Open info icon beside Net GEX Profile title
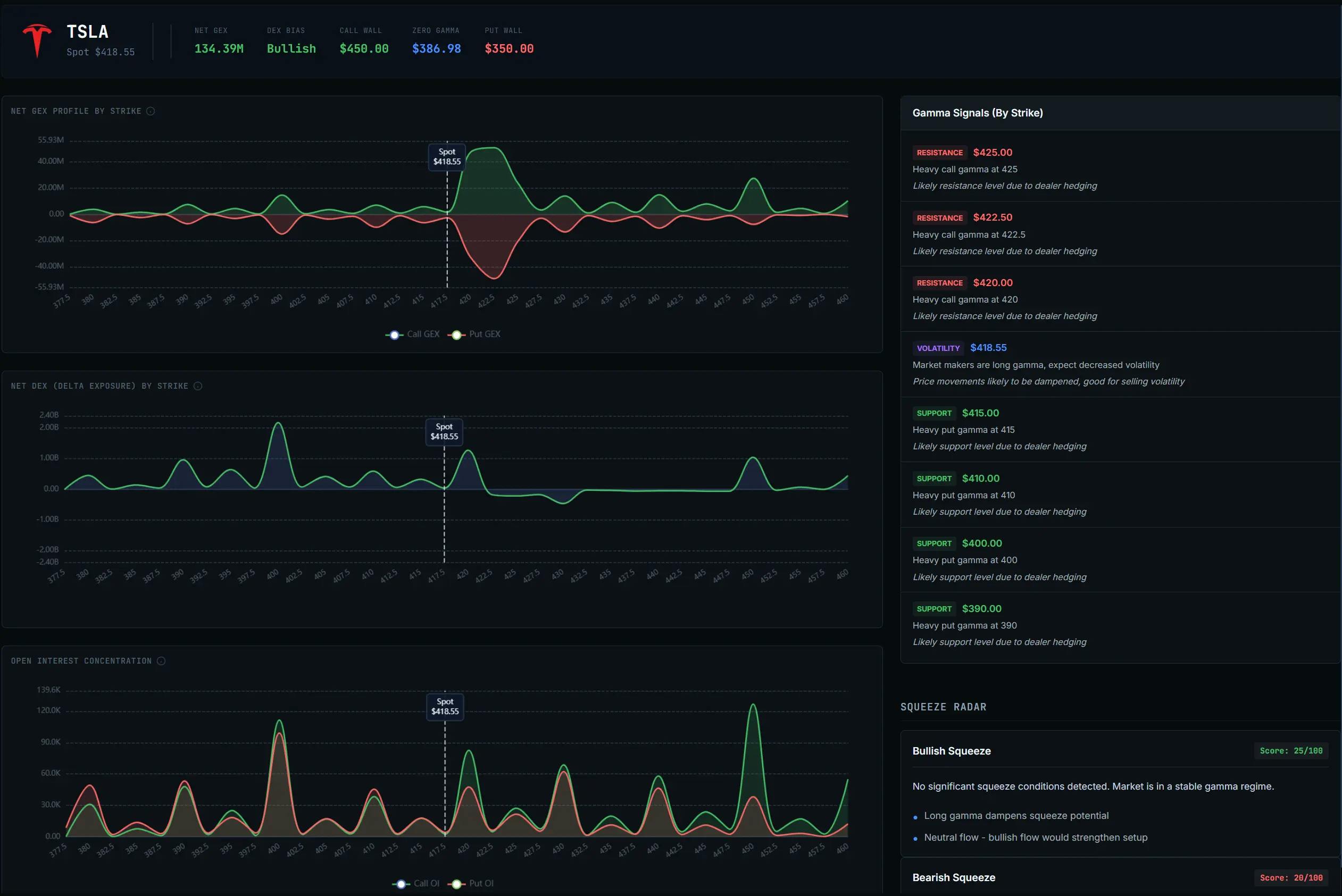Screen dimensions: 1342x896 coord(151,112)
